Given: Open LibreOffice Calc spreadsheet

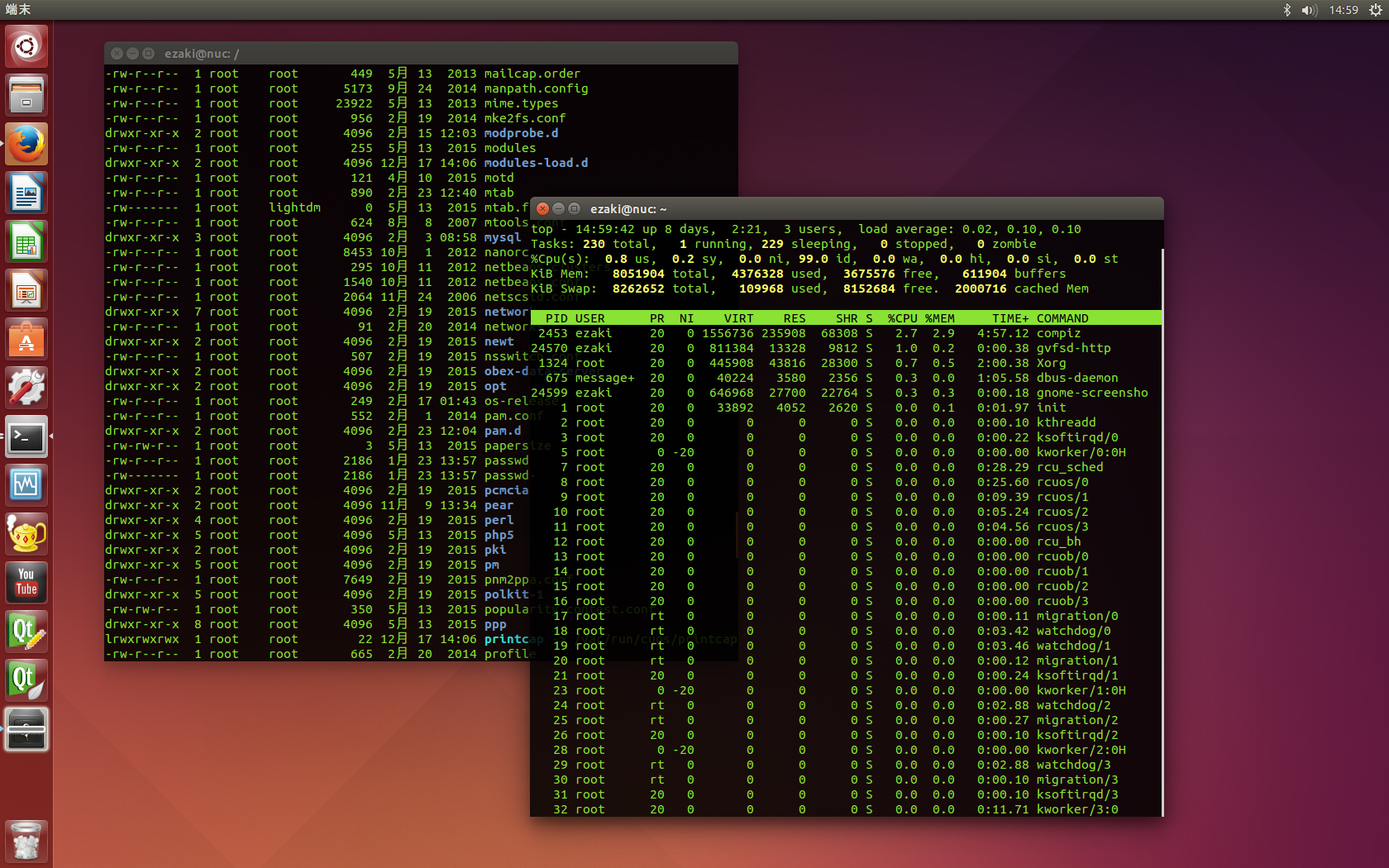Looking at the screenshot, I should click(x=26, y=242).
